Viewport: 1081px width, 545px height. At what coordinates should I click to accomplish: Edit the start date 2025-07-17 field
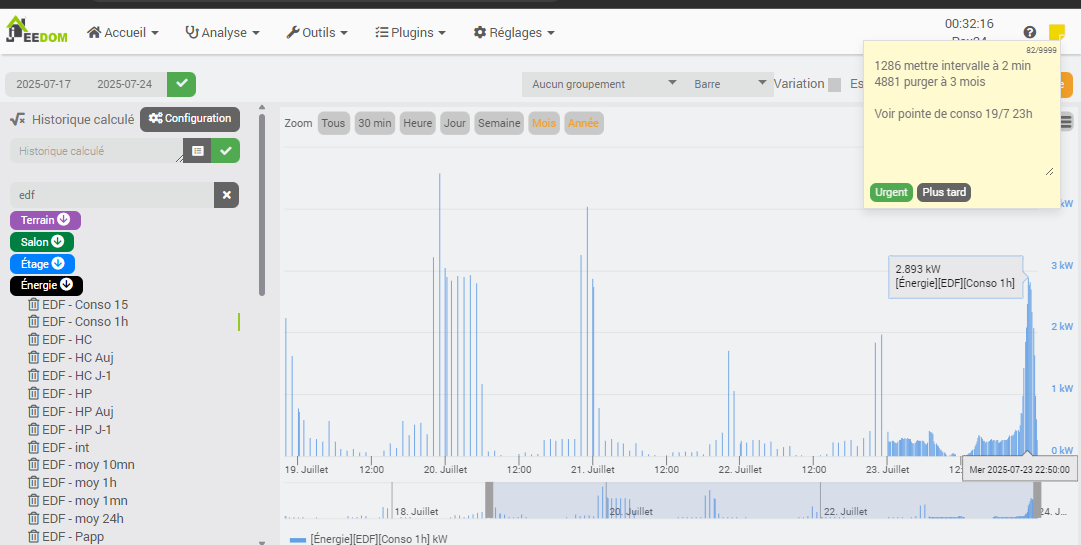[44, 84]
